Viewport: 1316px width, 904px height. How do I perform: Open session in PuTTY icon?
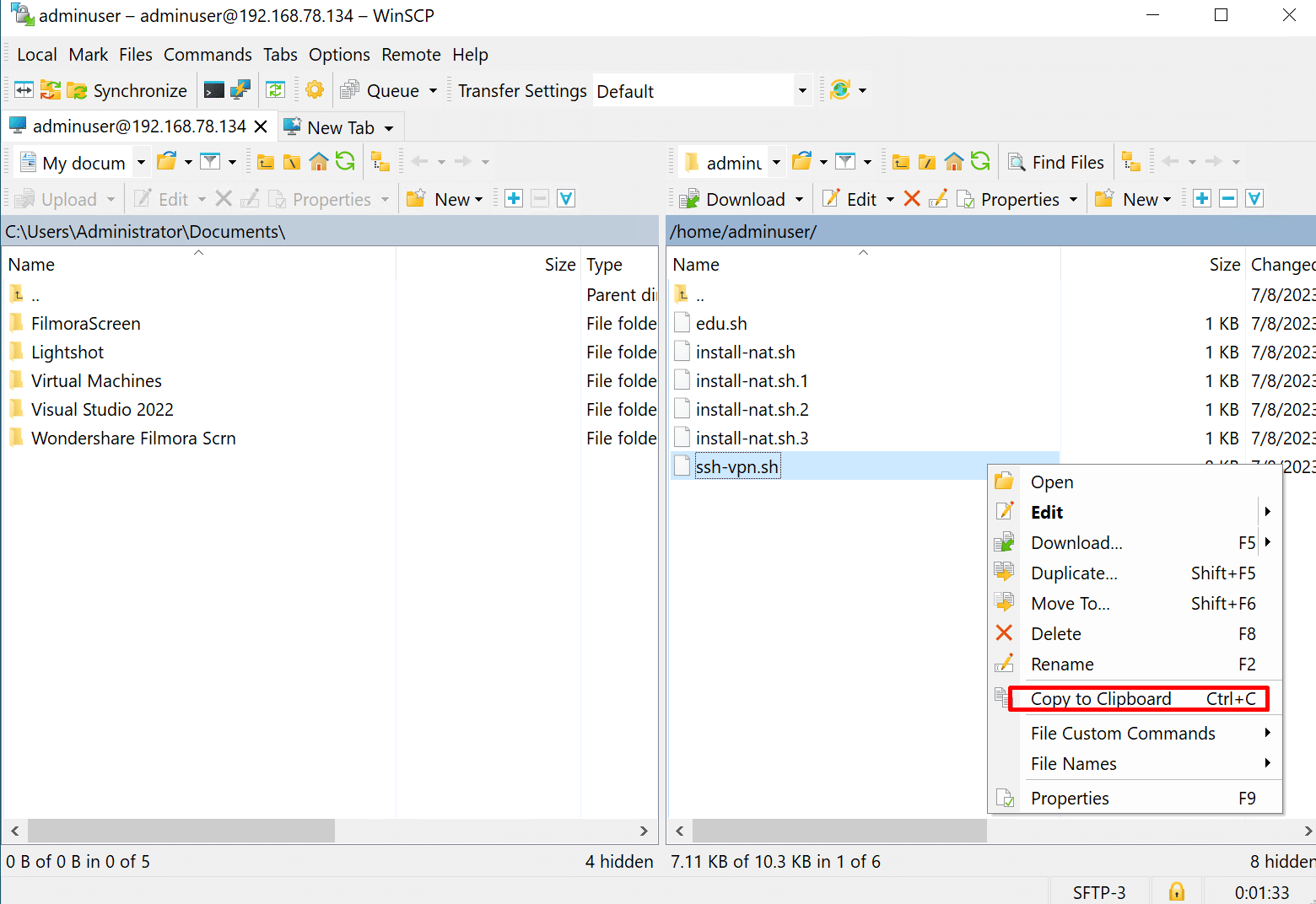[x=240, y=90]
